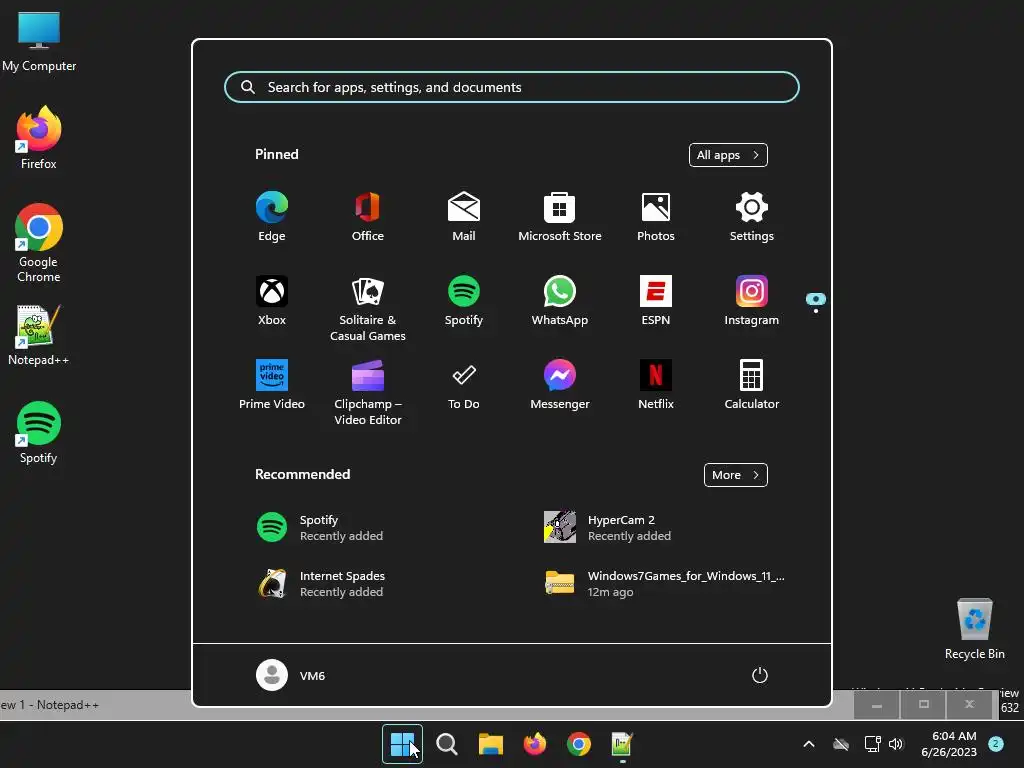The width and height of the screenshot is (1024, 768).
Task: Select Firefox desktop shortcut
Action: pos(39,138)
